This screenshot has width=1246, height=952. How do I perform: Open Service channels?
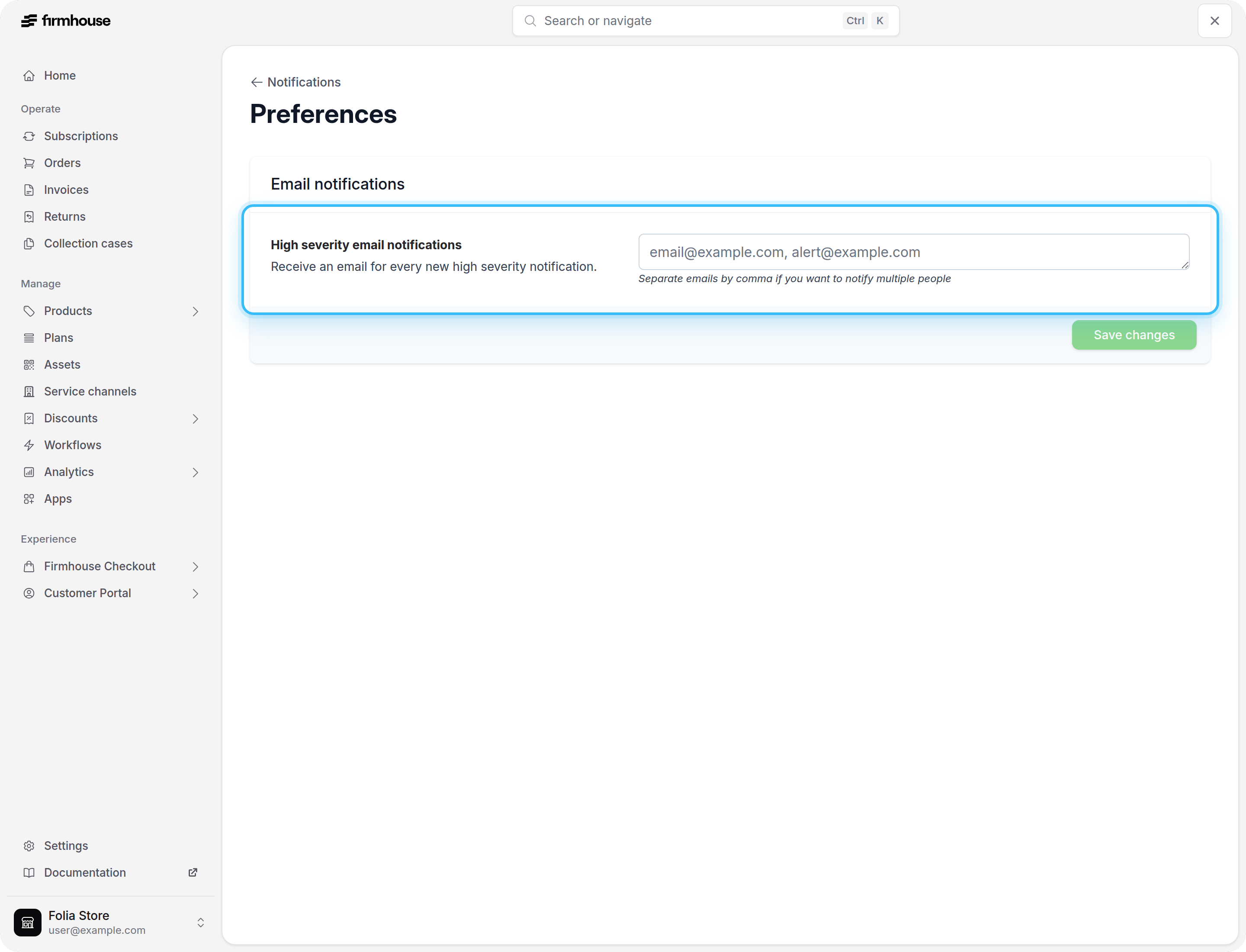[x=110, y=392]
